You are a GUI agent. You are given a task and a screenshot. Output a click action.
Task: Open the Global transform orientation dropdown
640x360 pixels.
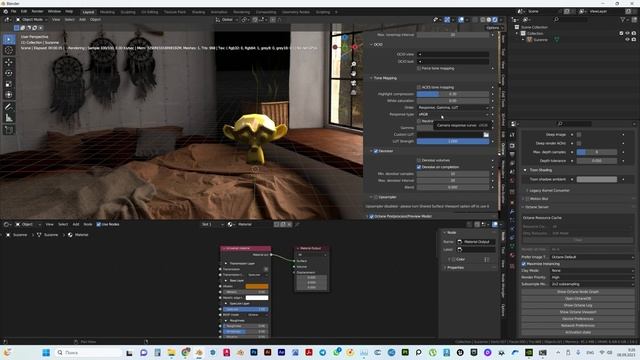(x=226, y=20)
